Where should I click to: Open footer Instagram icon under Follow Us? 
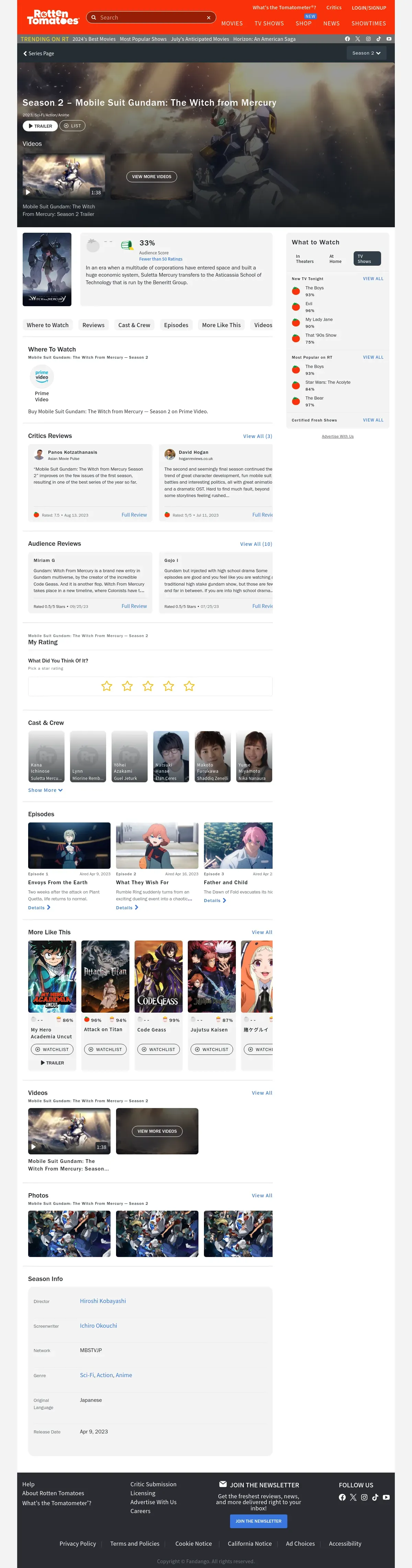click(364, 1497)
